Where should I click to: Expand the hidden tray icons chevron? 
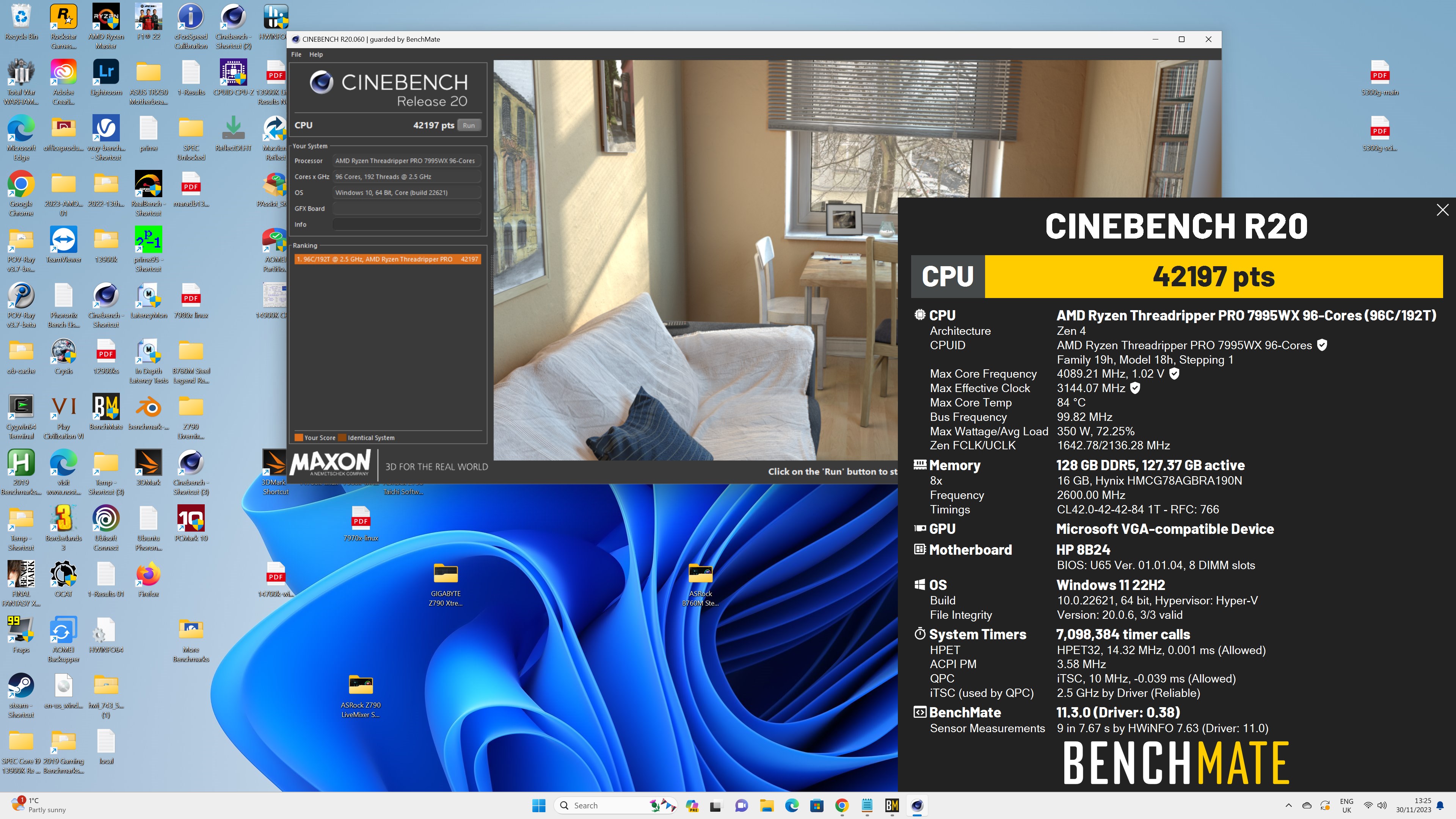coord(1288,805)
